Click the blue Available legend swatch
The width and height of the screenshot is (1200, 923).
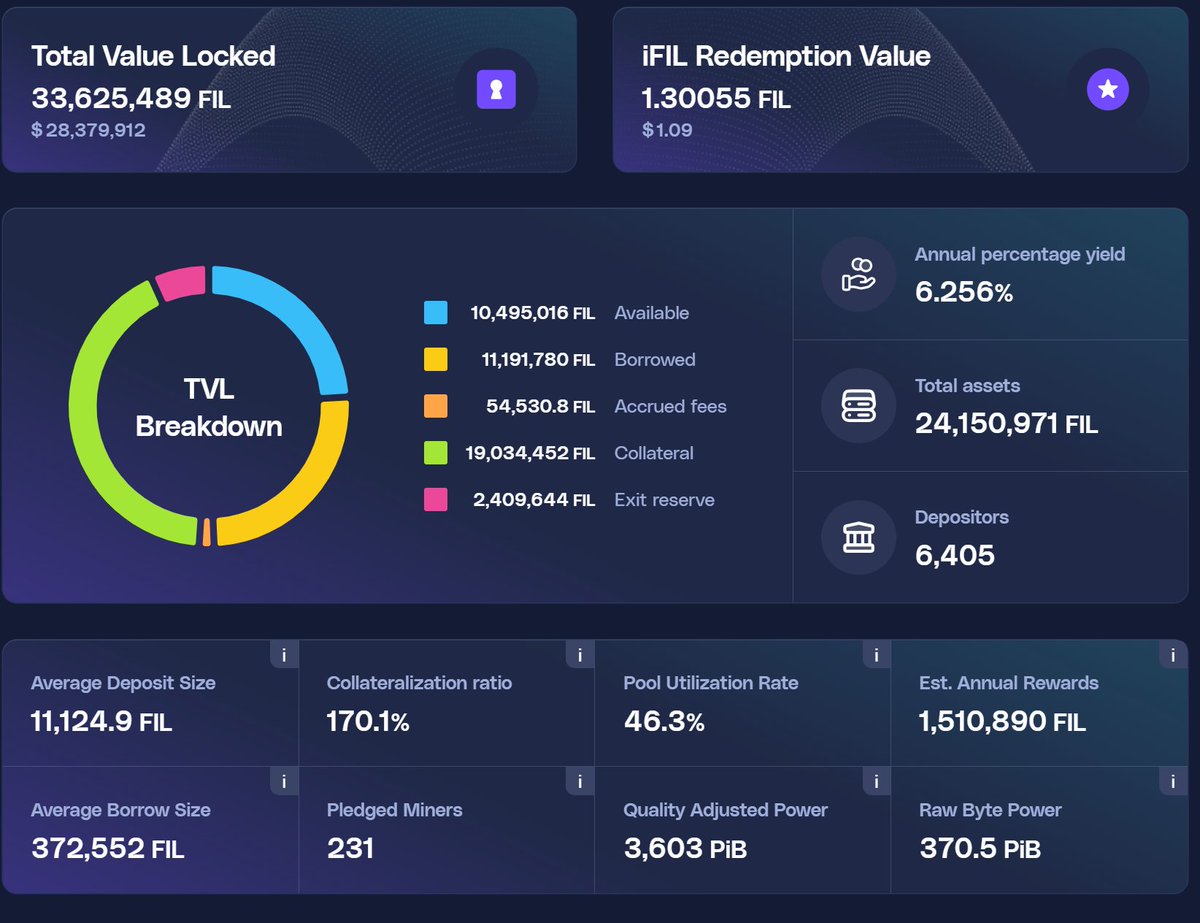click(435, 313)
